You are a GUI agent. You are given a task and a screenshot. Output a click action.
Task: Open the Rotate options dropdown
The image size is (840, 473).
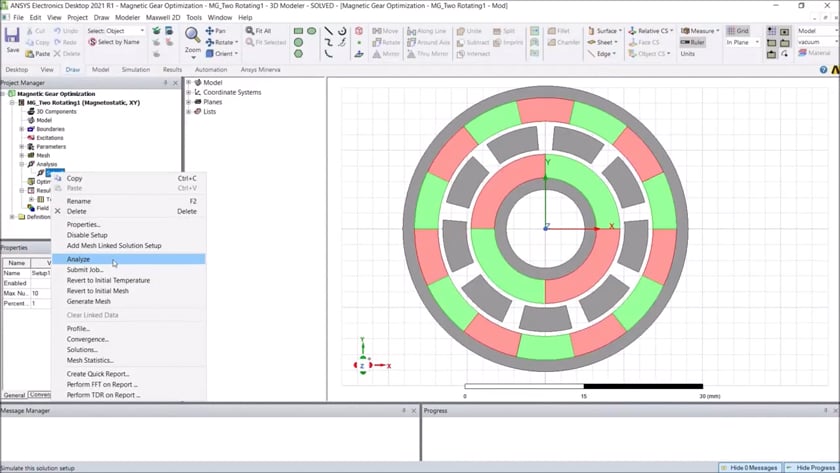click(237, 42)
